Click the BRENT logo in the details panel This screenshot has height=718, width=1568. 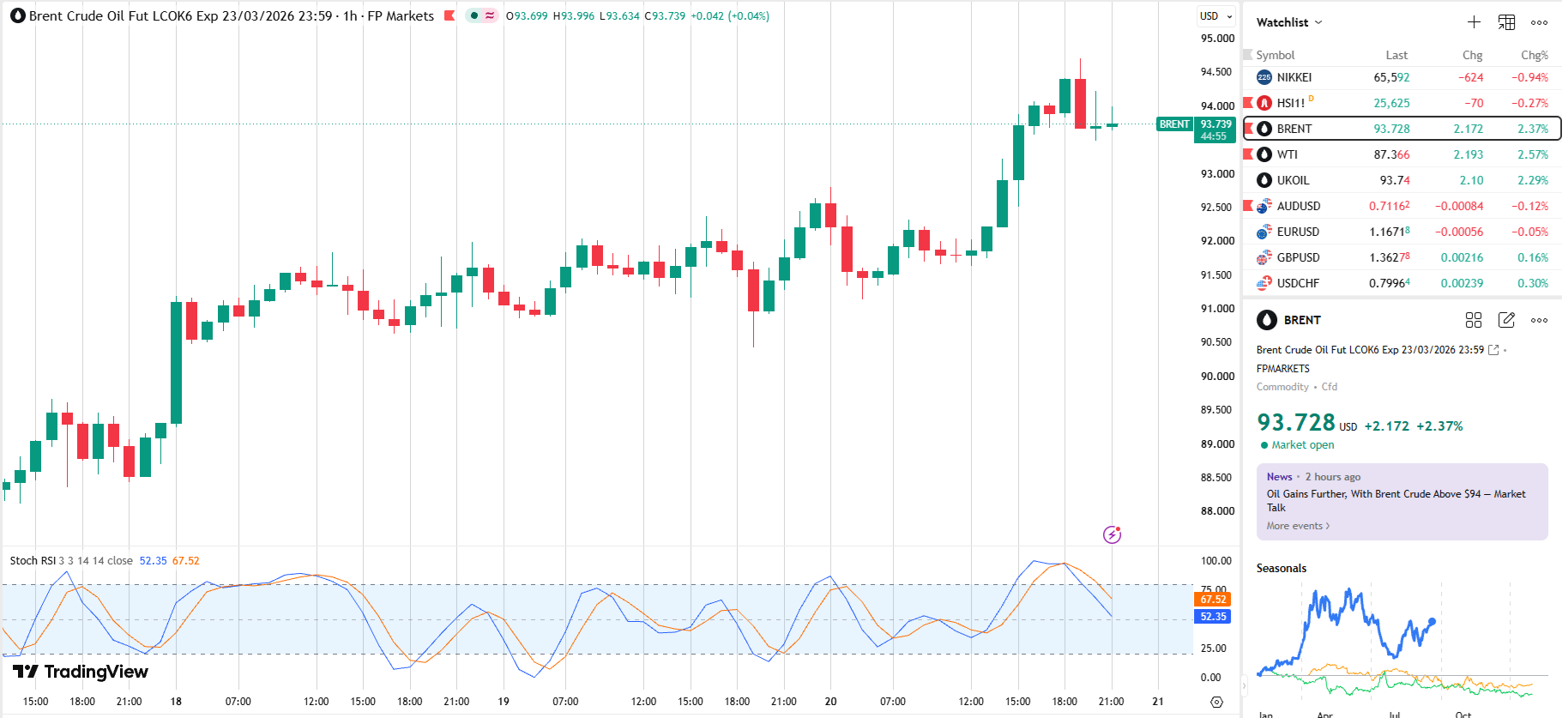(x=1267, y=320)
